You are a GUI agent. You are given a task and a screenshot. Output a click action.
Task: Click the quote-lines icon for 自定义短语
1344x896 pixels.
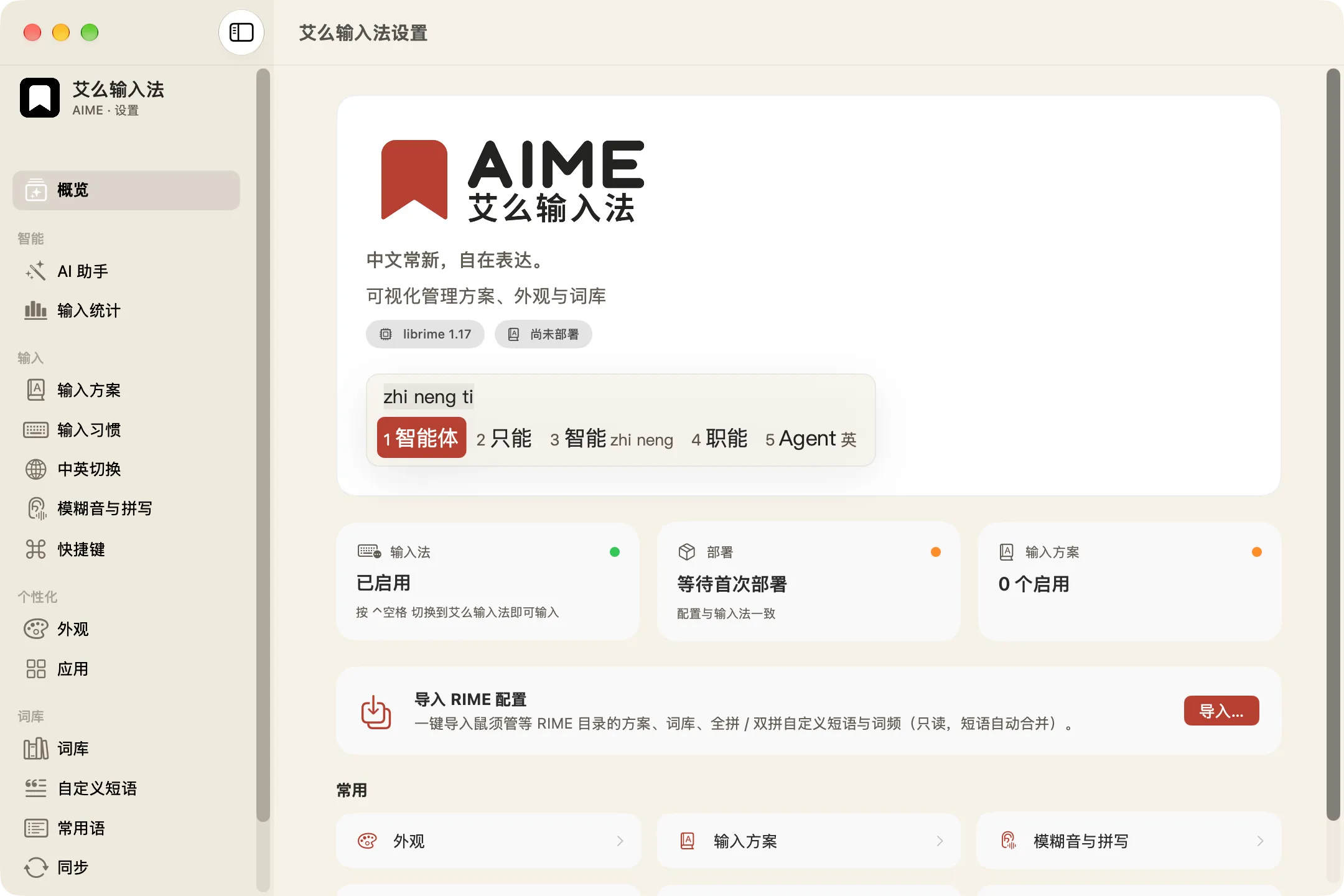click(x=36, y=788)
